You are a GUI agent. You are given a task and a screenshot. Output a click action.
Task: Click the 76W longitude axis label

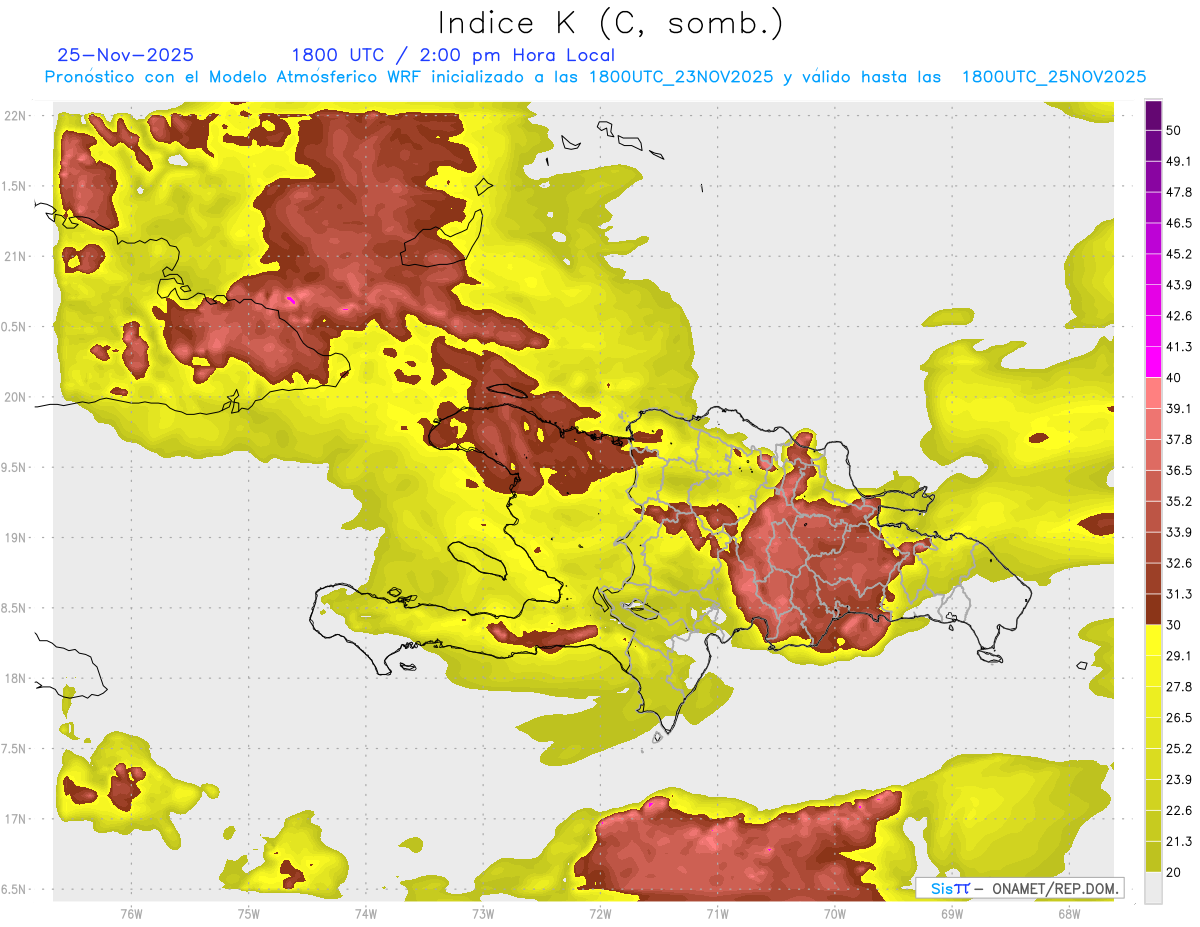coord(131,913)
